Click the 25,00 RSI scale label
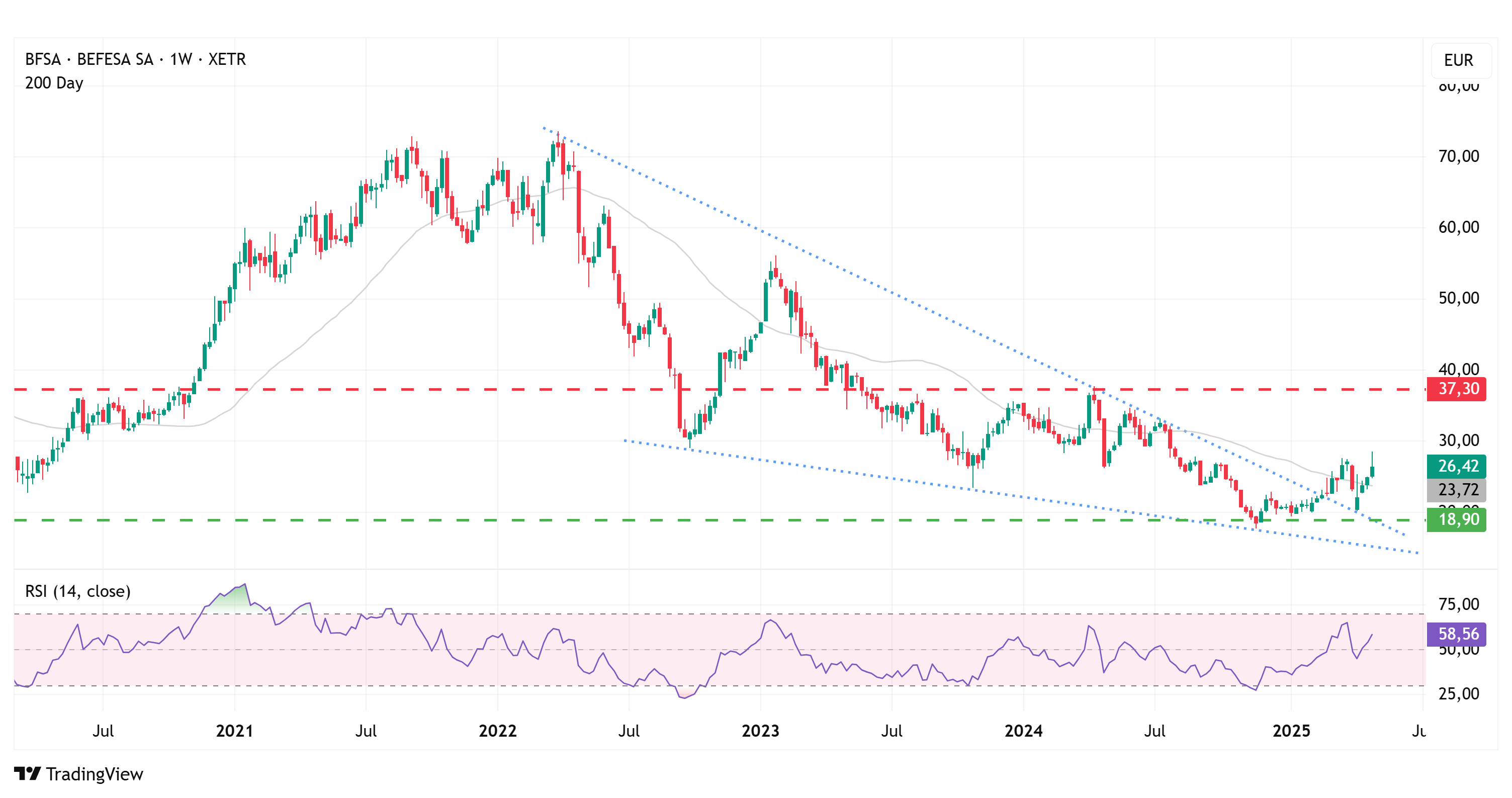The height and width of the screenshot is (798, 1512). pyautogui.click(x=1458, y=693)
